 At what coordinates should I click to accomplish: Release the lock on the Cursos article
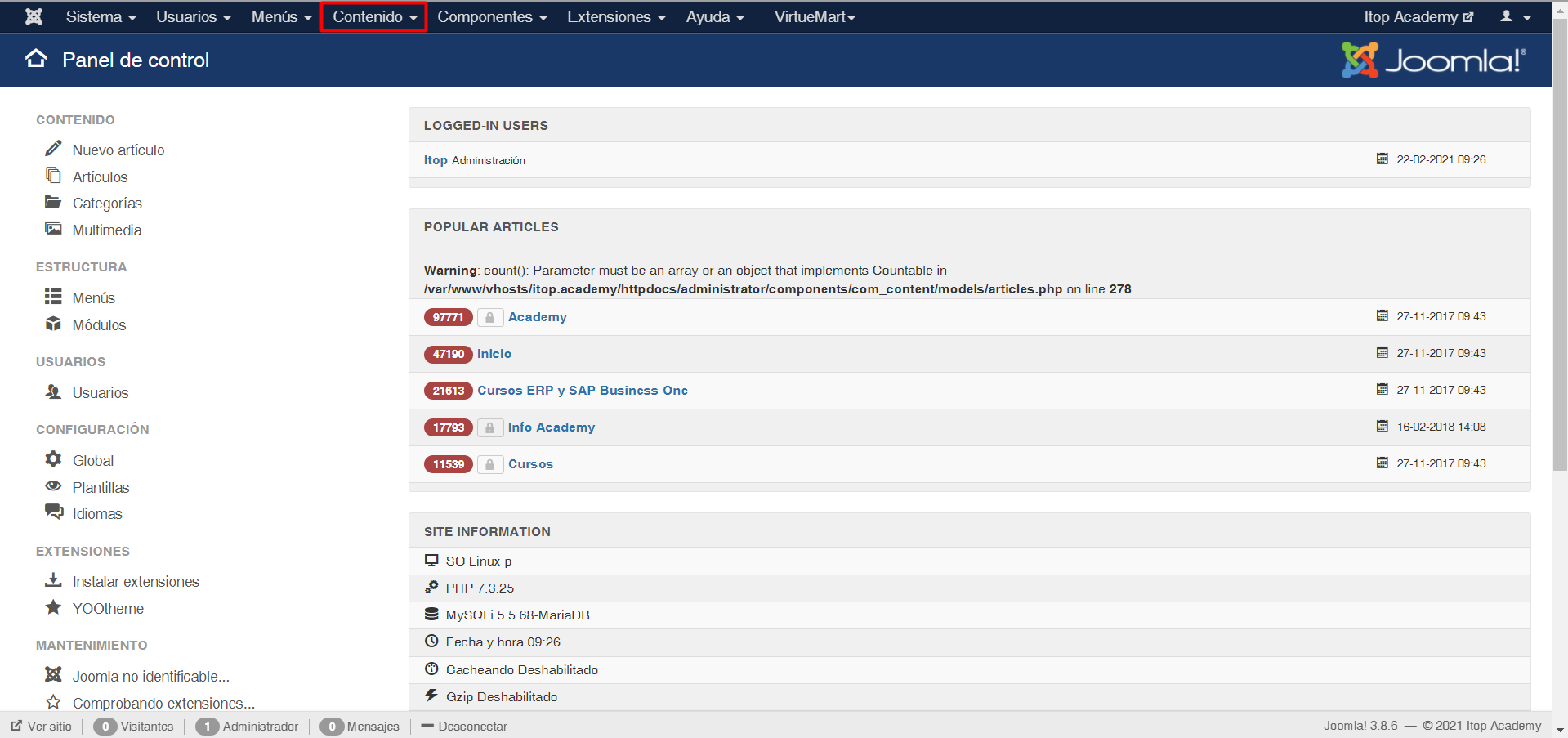pyautogui.click(x=490, y=464)
